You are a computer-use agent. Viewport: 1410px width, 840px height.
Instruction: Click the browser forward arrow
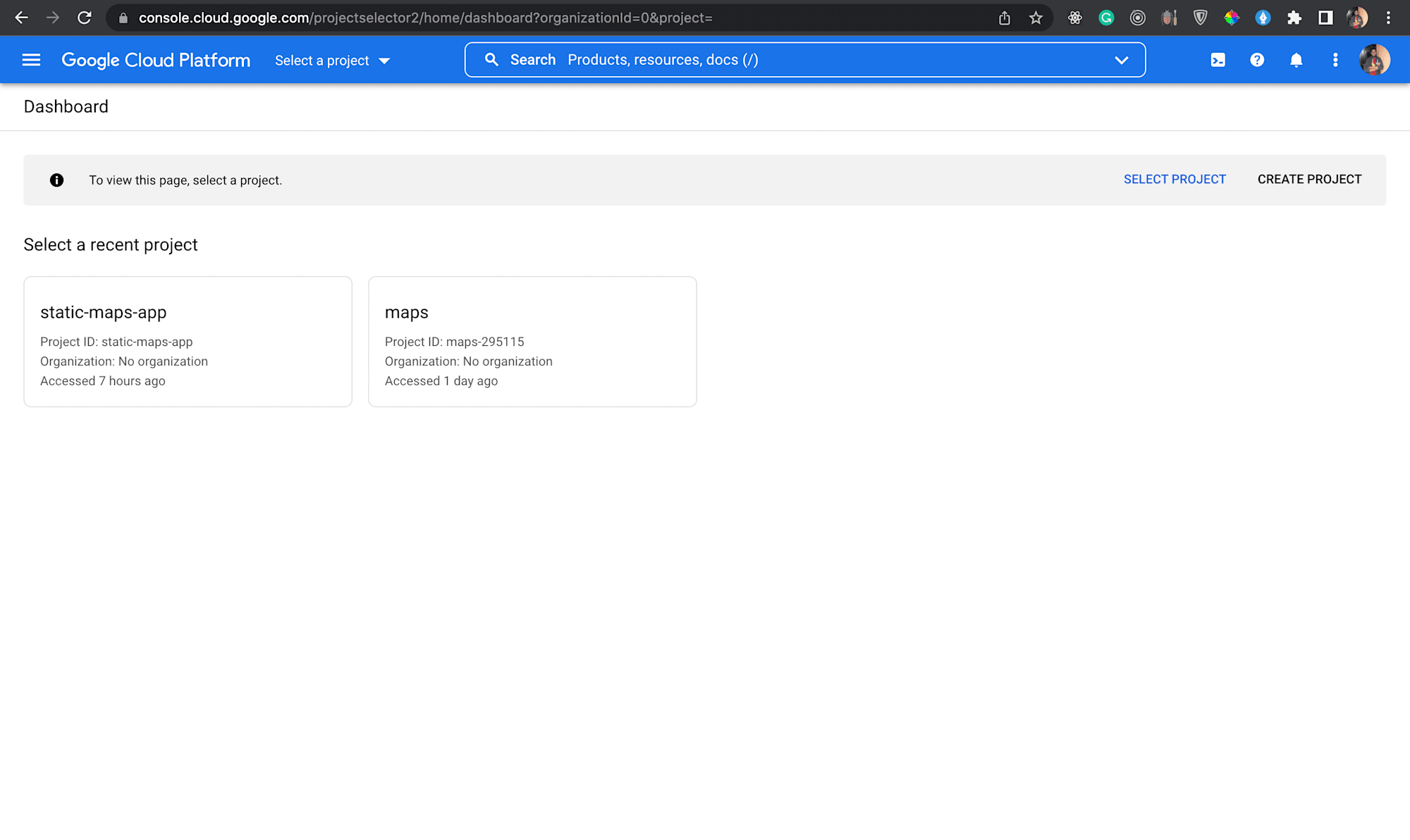click(x=53, y=18)
